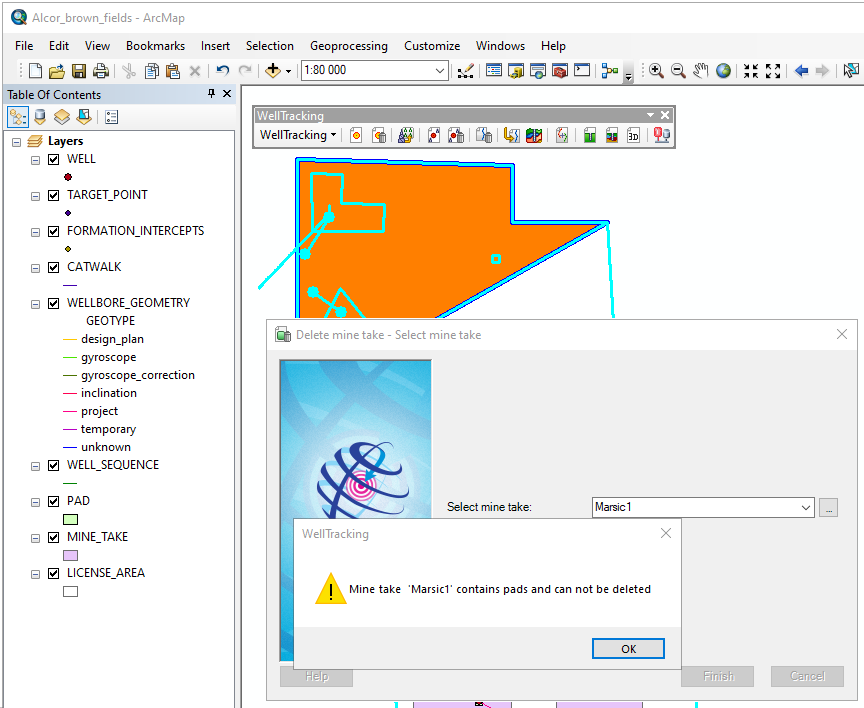Open the Windows menu

coord(500,46)
